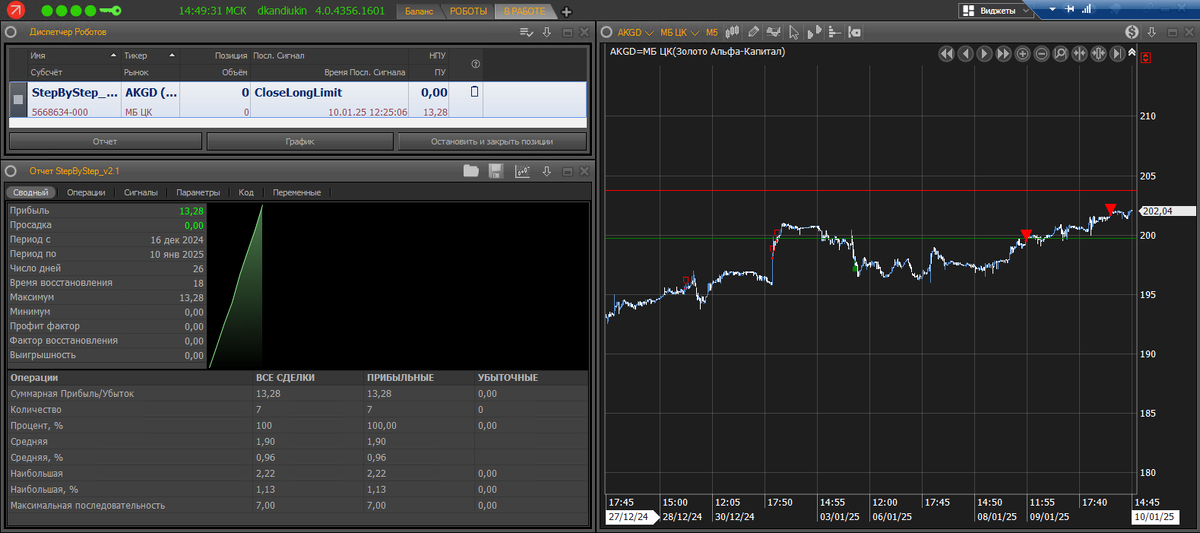Add a new workspace tab with plus icon
This screenshot has width=1200, height=533.
[x=566, y=12]
